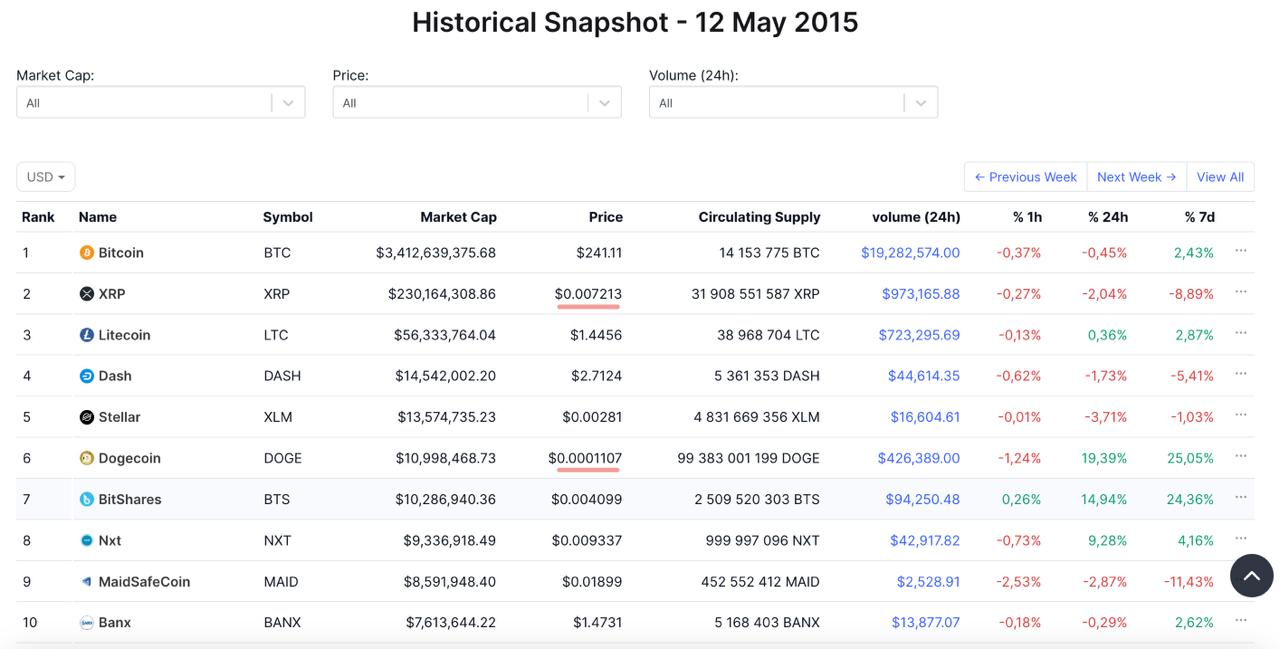The image size is (1280, 649).
Task: Click the XRP coin logo icon
Action: (86, 294)
